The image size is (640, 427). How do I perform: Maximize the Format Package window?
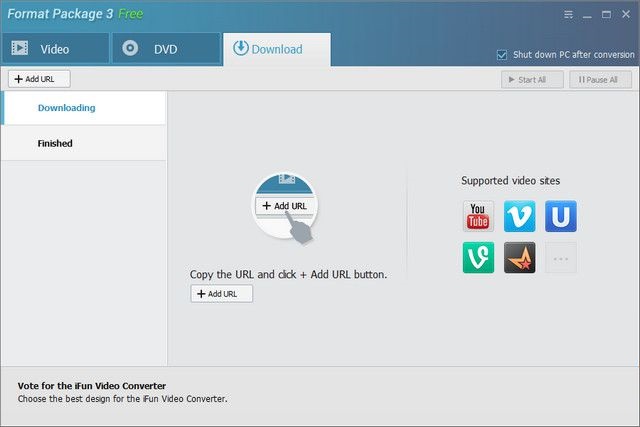[607, 15]
